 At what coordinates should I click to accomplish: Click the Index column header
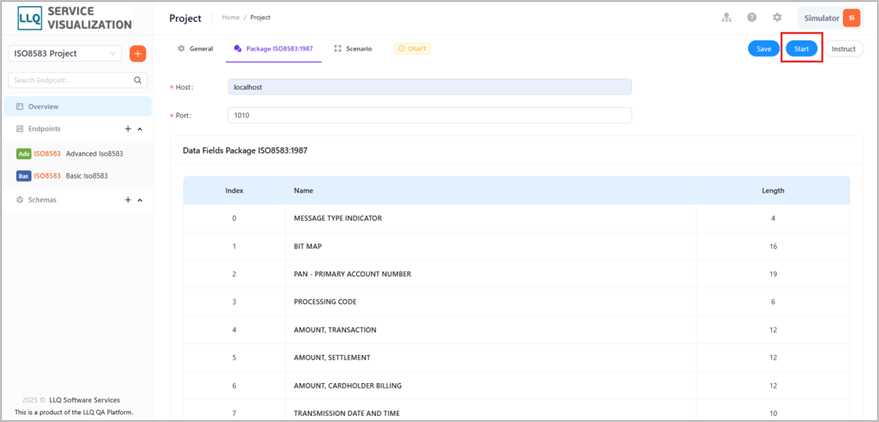click(x=234, y=191)
